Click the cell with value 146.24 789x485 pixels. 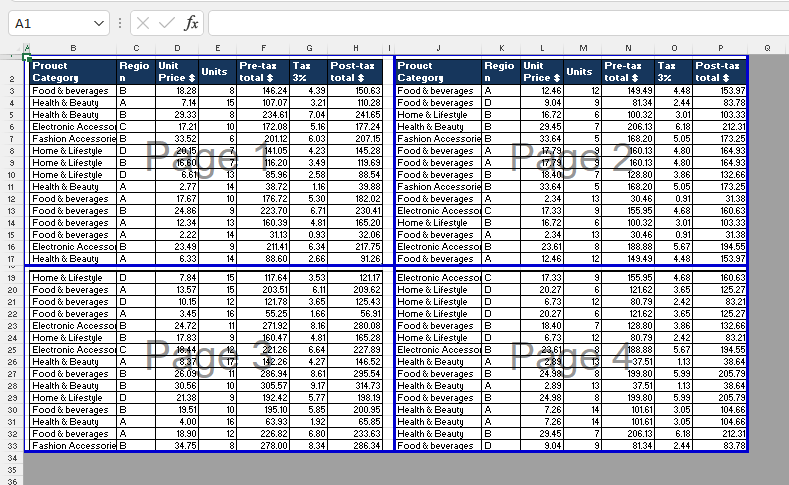[x=263, y=91]
